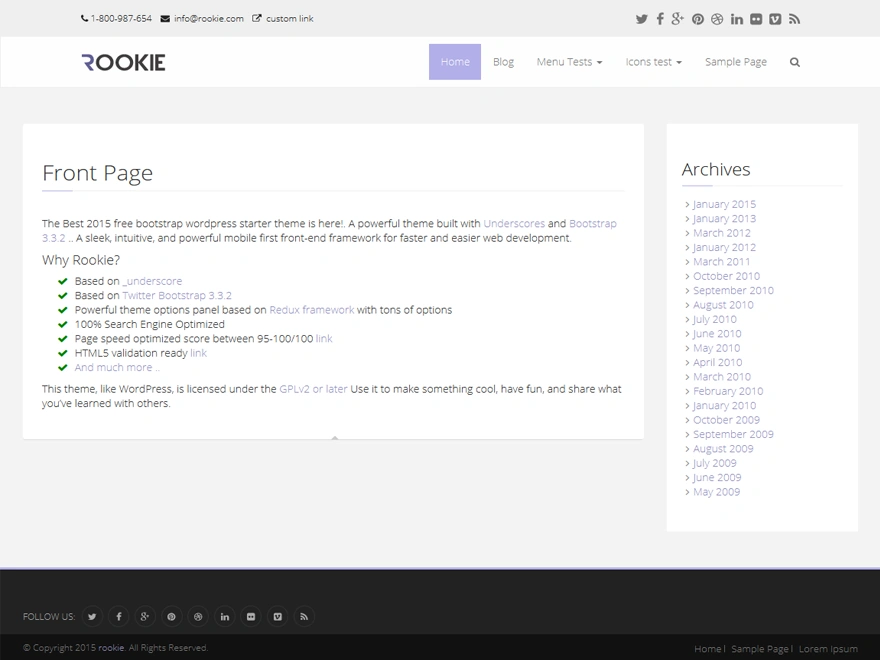Click the footer Google Plus circle icon
The width and height of the screenshot is (880, 660).
point(145,617)
